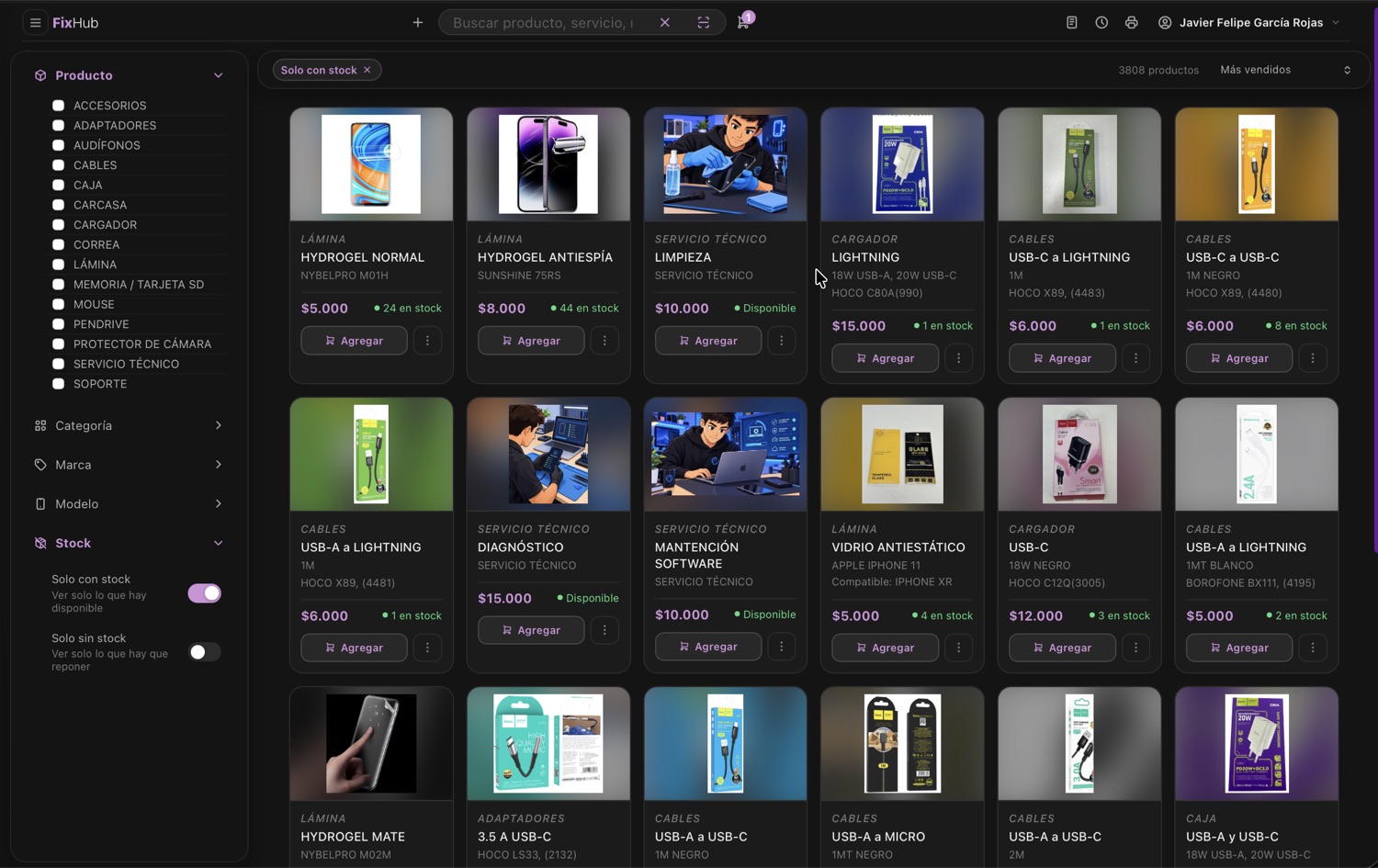Check the ACCESORIOS filter checkbox
Image resolution: width=1378 pixels, height=868 pixels.
point(58,106)
